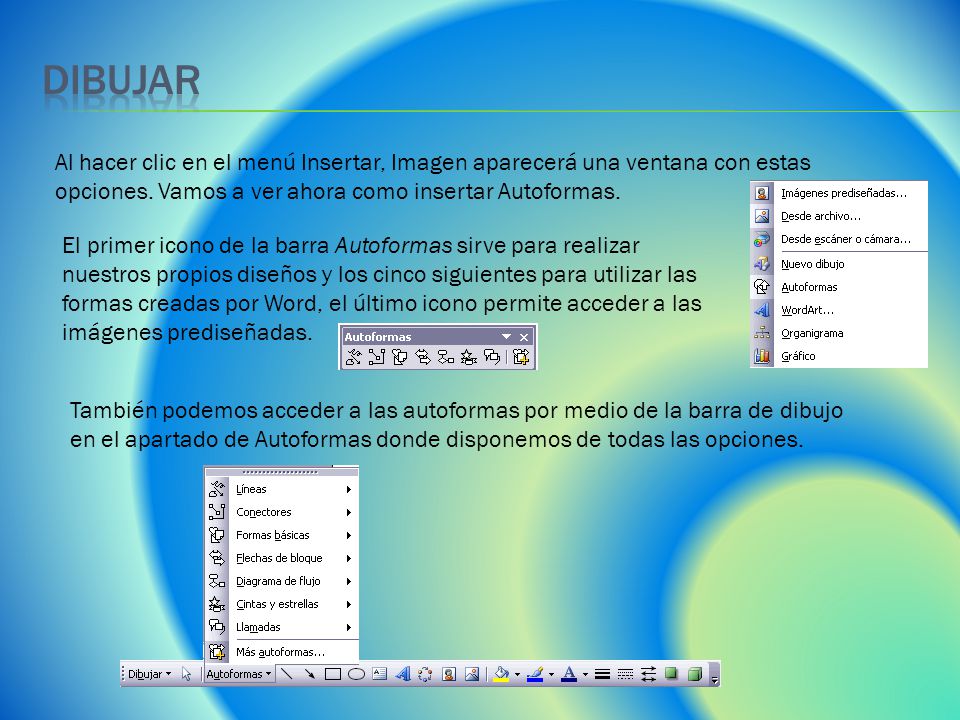This screenshot has width=960, height=720.
Task: Apply the blue line color brush
Action: (536, 674)
